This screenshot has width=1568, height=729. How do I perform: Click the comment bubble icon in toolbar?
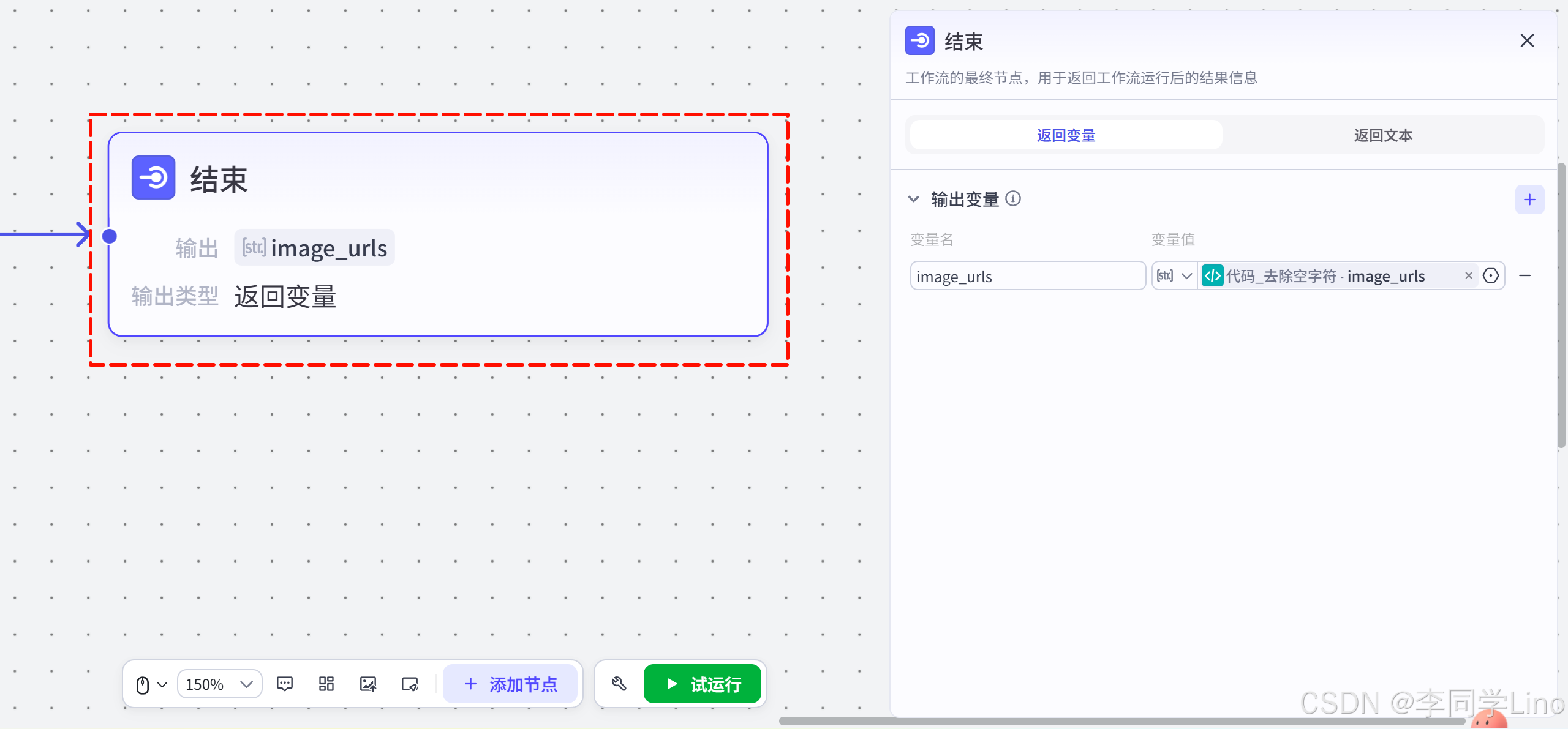285,684
